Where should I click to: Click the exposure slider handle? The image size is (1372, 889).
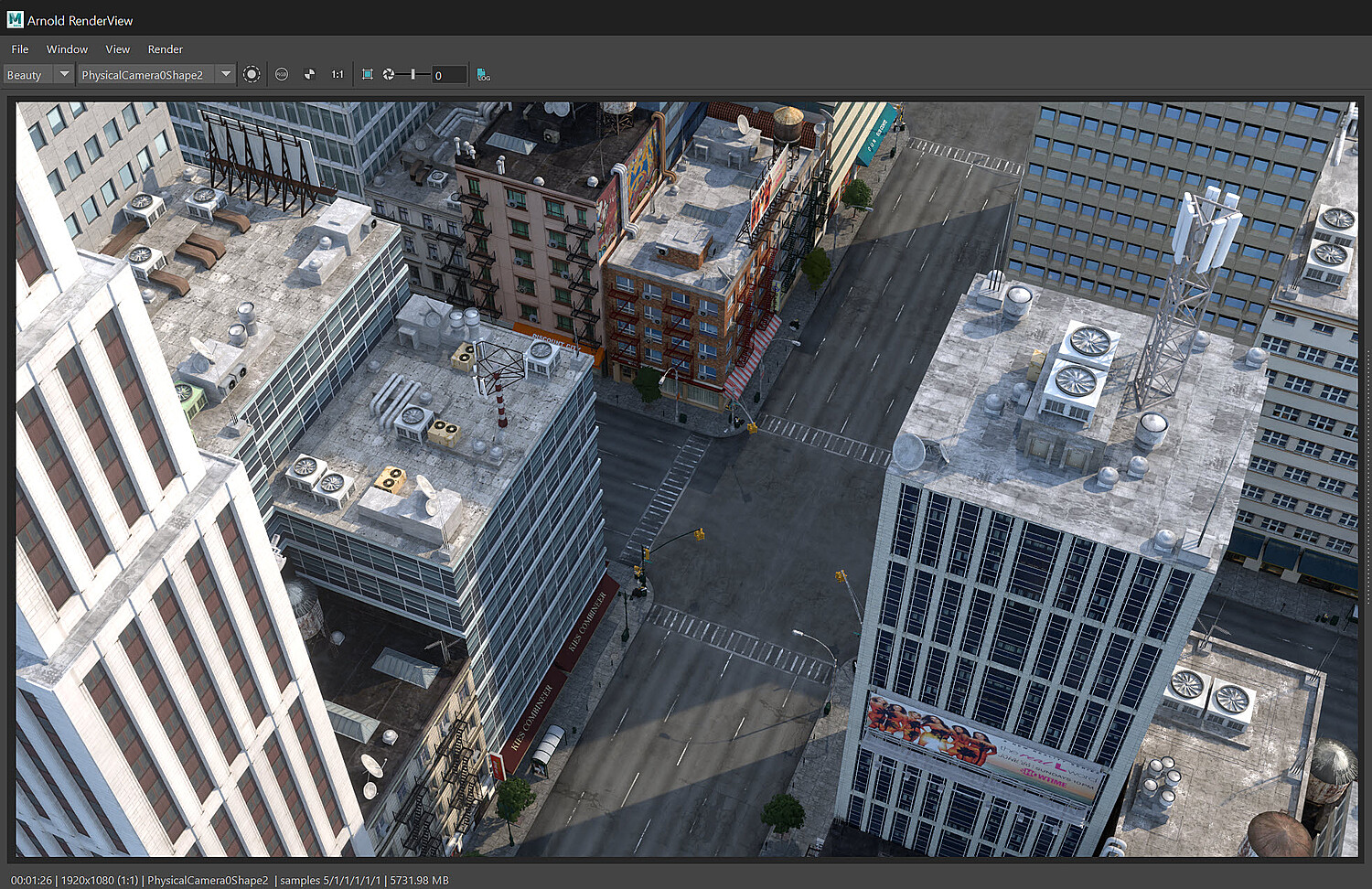(413, 74)
